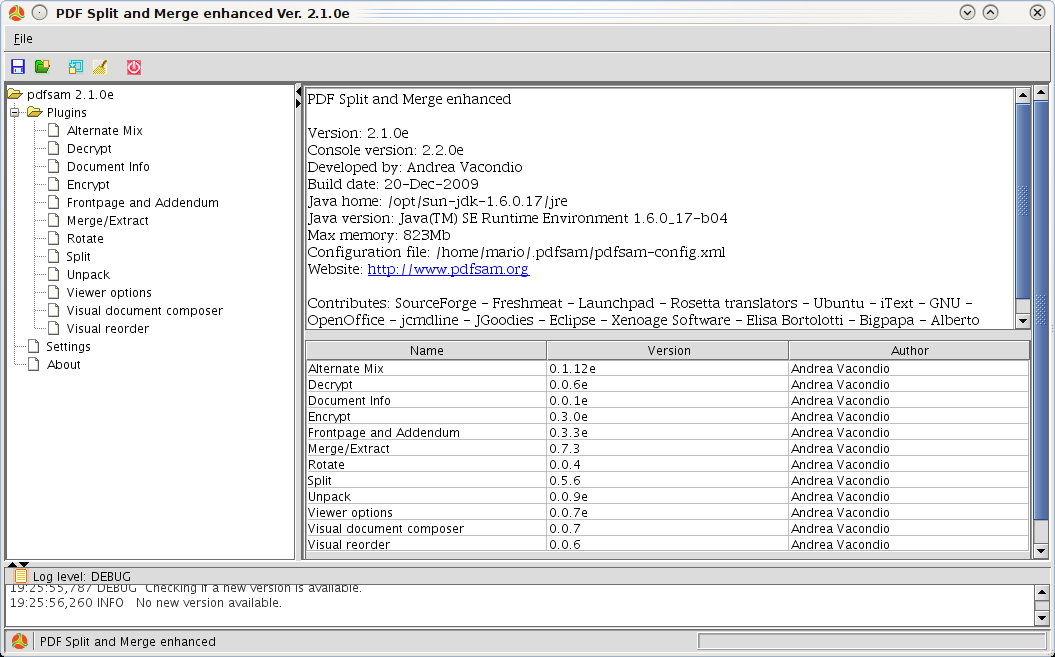The height and width of the screenshot is (657, 1055).
Task: Click the info text area scroll-down arrow
Action: [x=1023, y=321]
